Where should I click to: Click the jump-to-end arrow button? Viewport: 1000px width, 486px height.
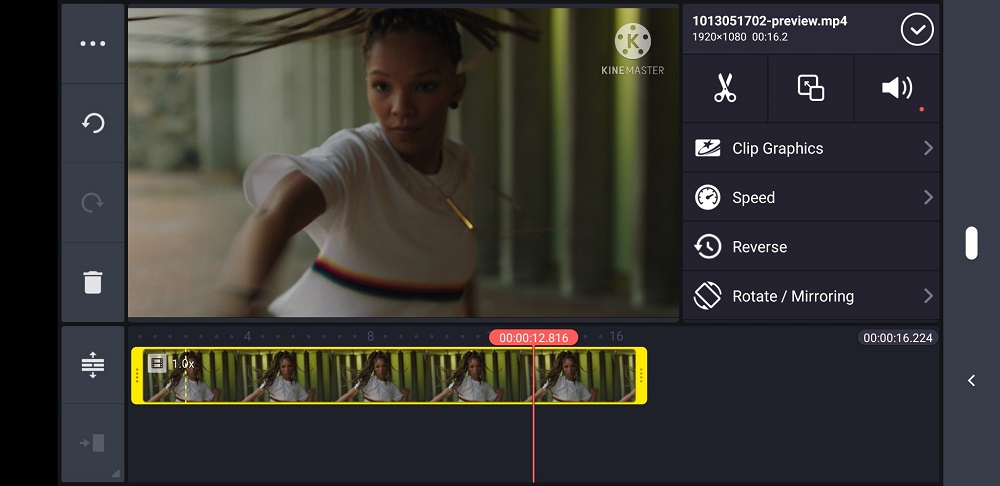point(92,443)
